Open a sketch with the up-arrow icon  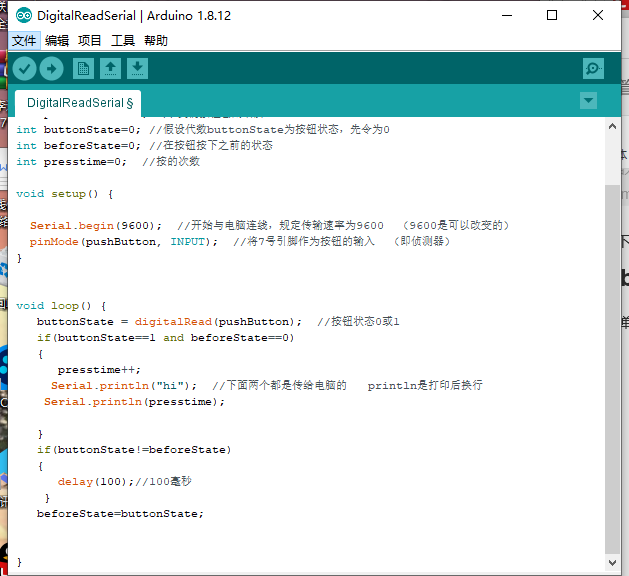point(110,69)
